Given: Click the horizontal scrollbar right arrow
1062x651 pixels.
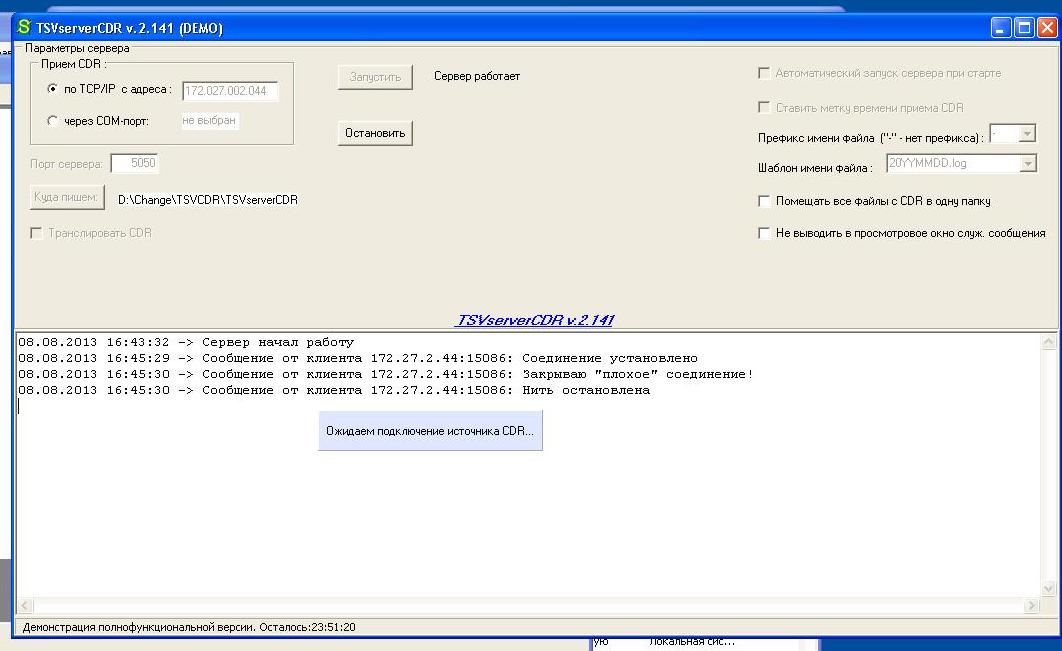Looking at the screenshot, I should [1032, 605].
